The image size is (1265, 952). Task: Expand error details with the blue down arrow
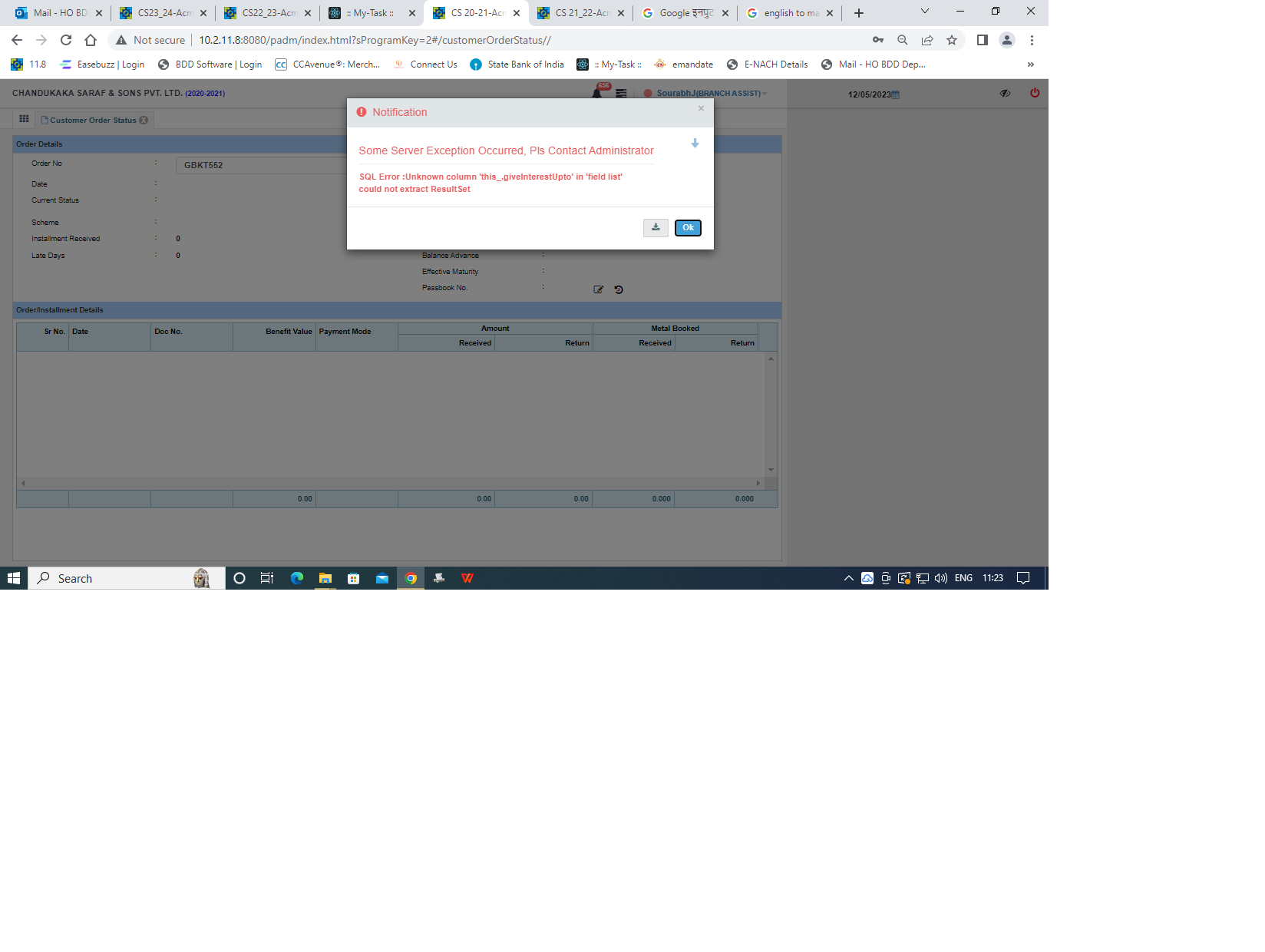[x=695, y=144]
